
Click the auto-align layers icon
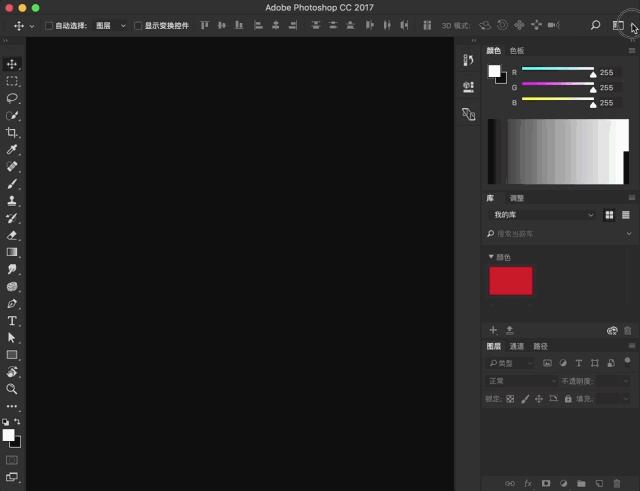click(427, 25)
